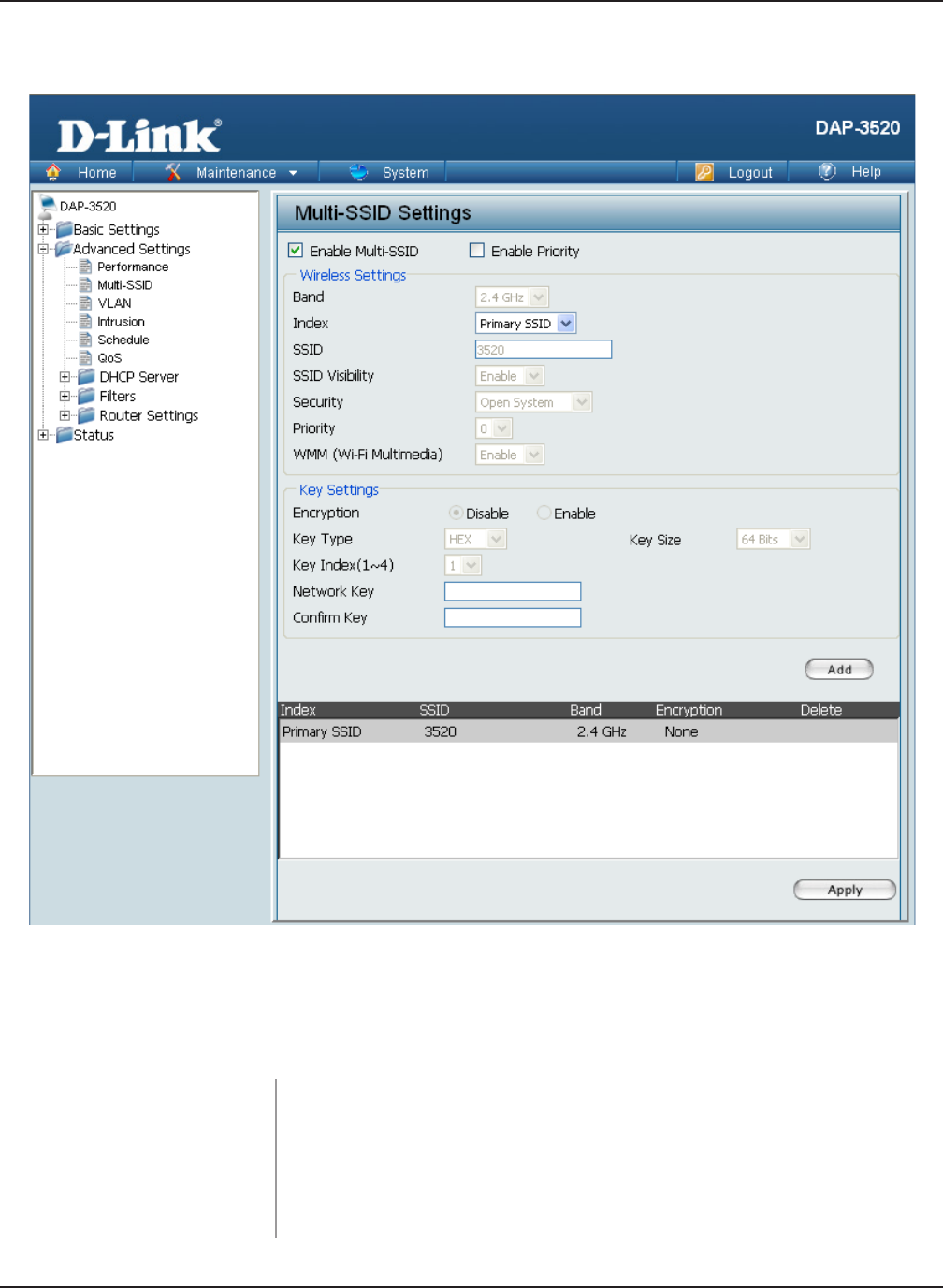Click the Add button

839,670
